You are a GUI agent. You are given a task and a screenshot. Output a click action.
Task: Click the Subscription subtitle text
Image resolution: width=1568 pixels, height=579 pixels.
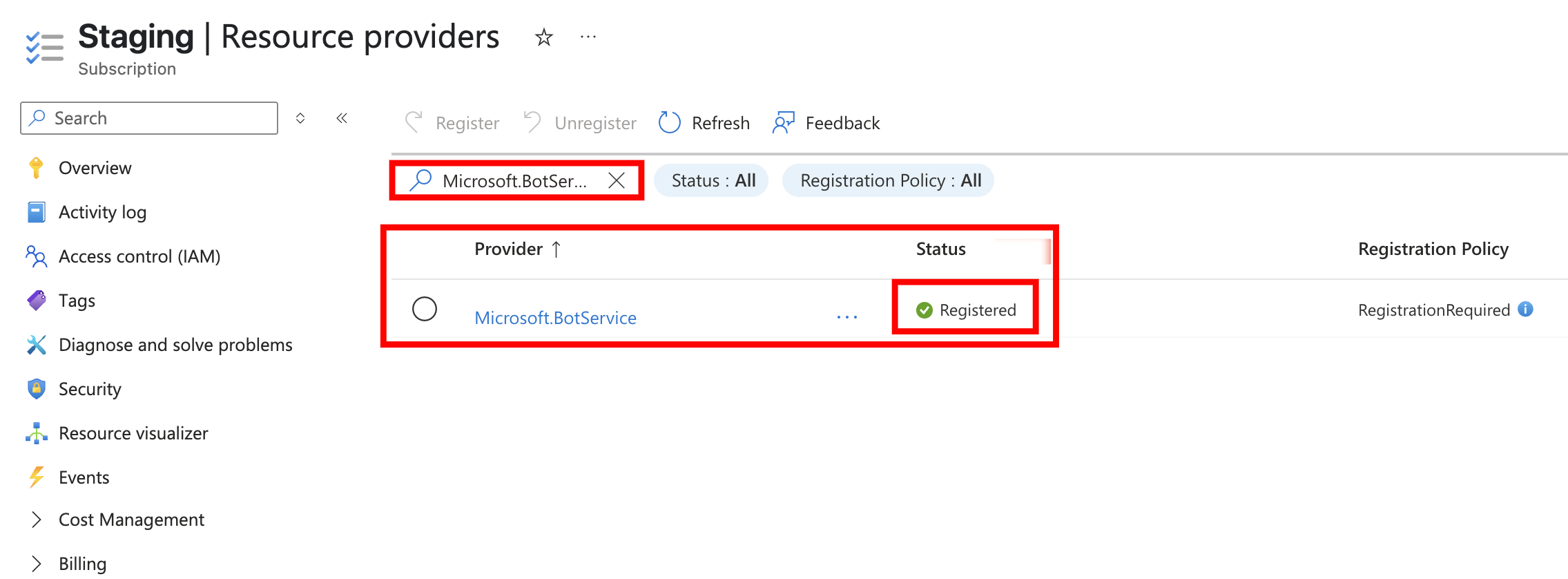point(127,69)
